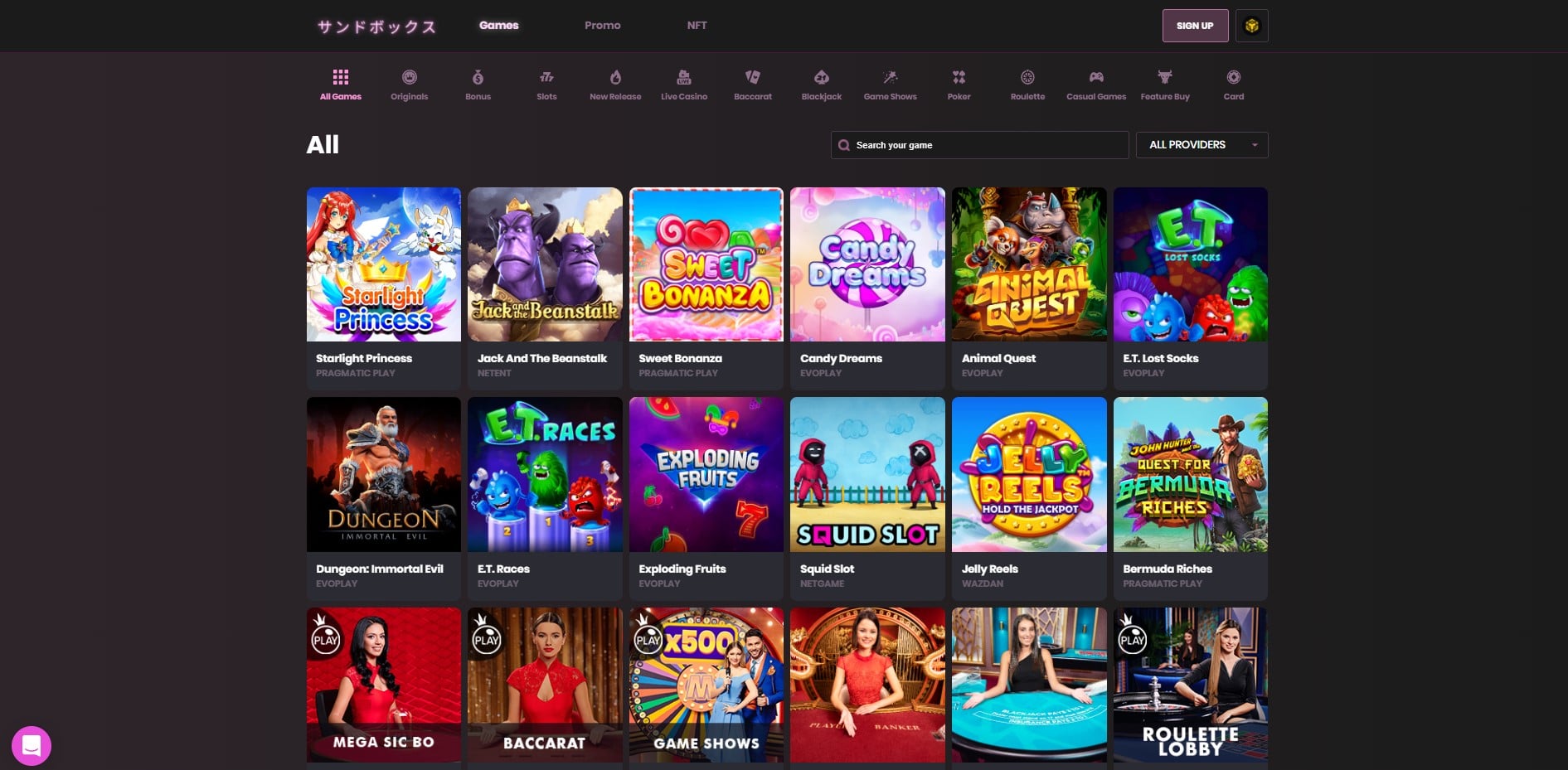Click the Bermuda Riches title text
This screenshot has height=770, width=1568.
(1168, 569)
